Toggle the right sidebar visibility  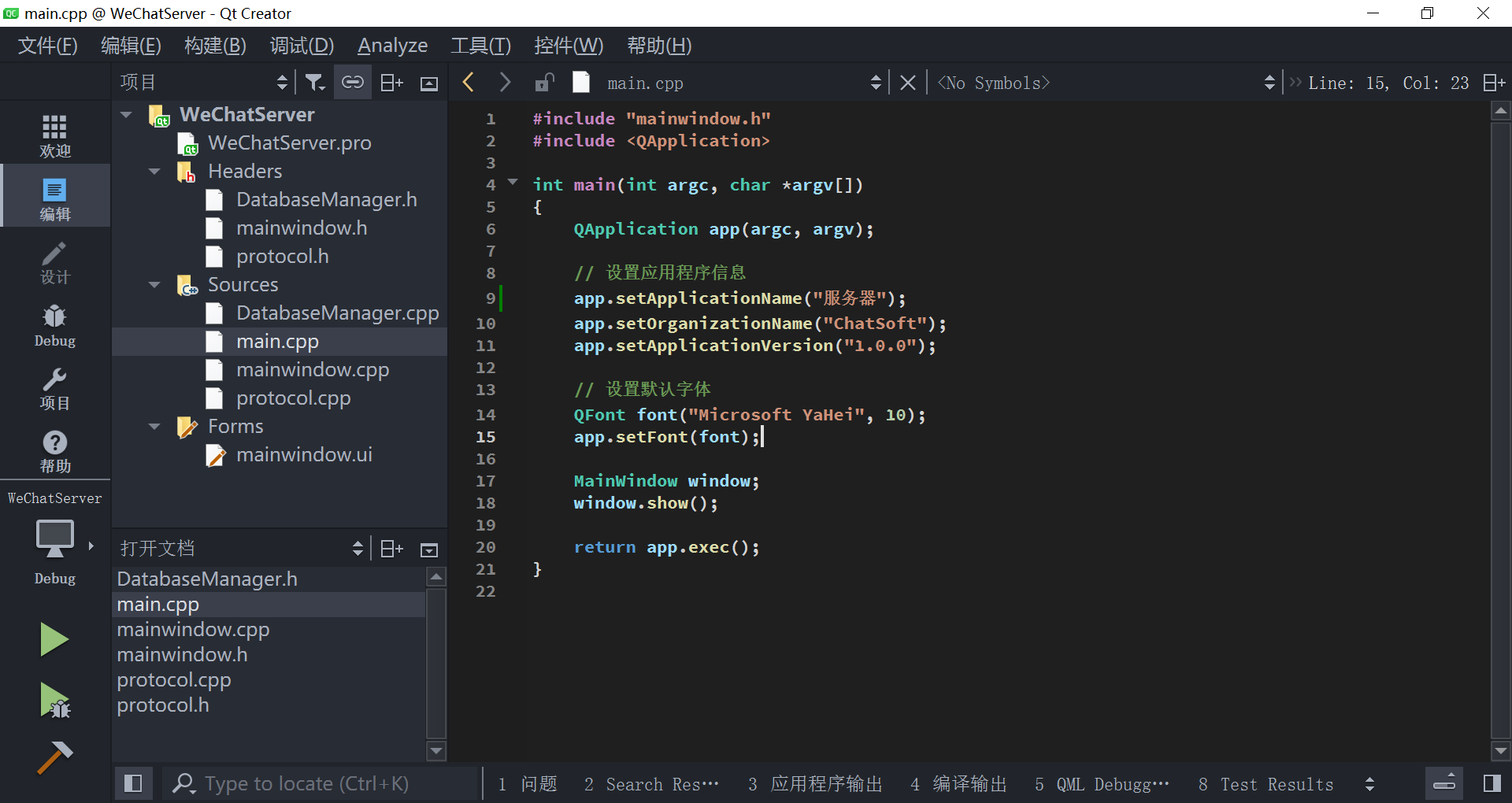(1492, 783)
